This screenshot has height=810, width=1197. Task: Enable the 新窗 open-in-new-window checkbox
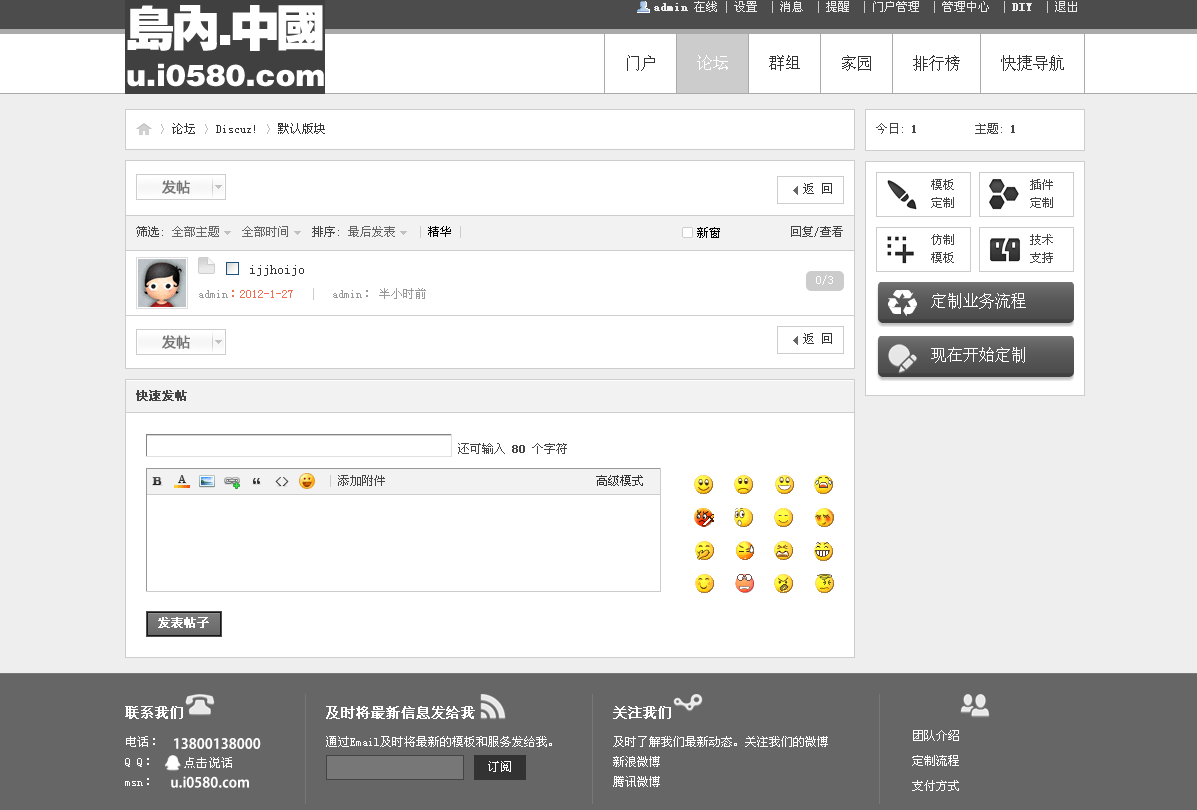[687, 232]
